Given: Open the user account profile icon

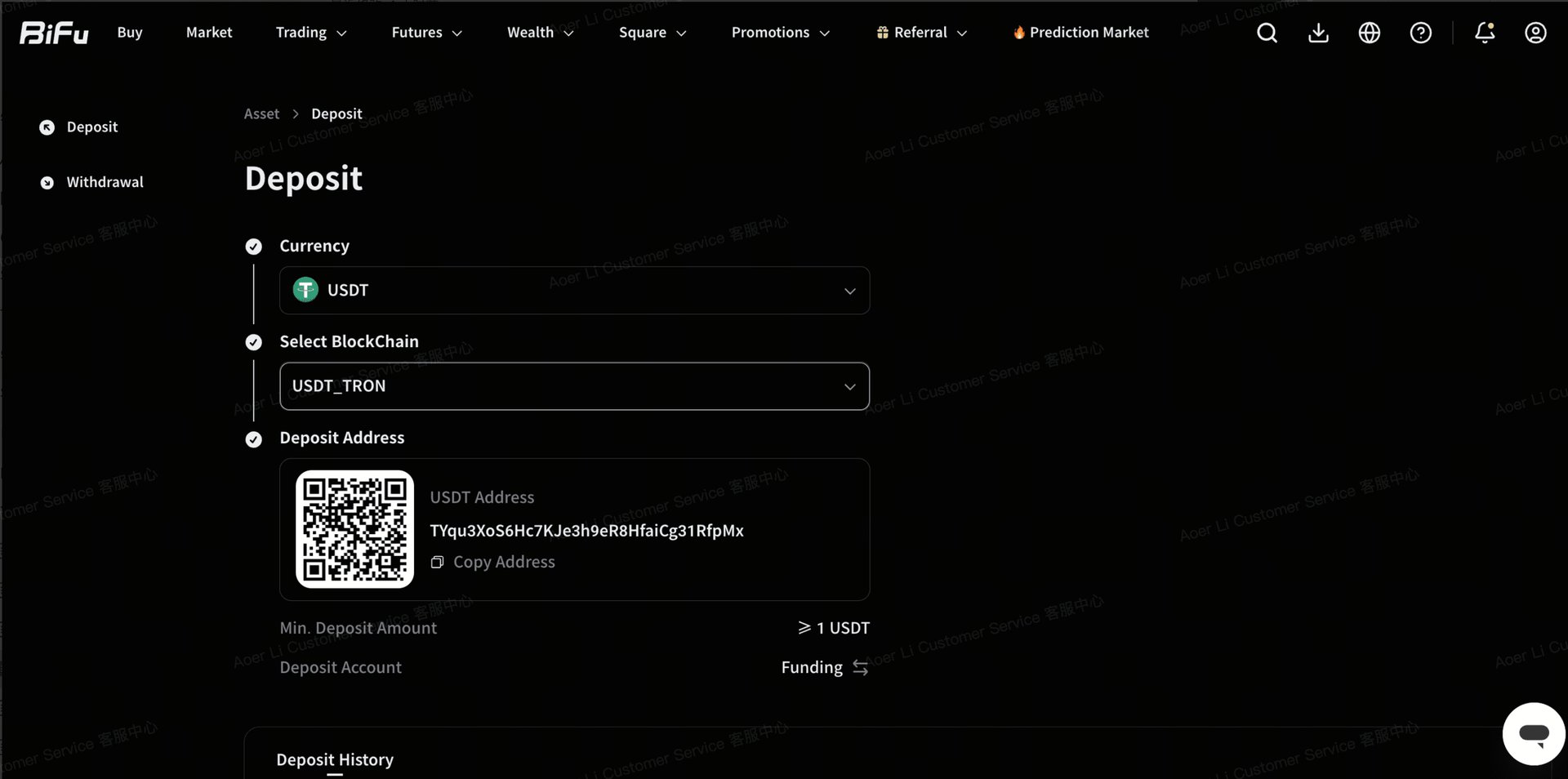Looking at the screenshot, I should coord(1536,33).
